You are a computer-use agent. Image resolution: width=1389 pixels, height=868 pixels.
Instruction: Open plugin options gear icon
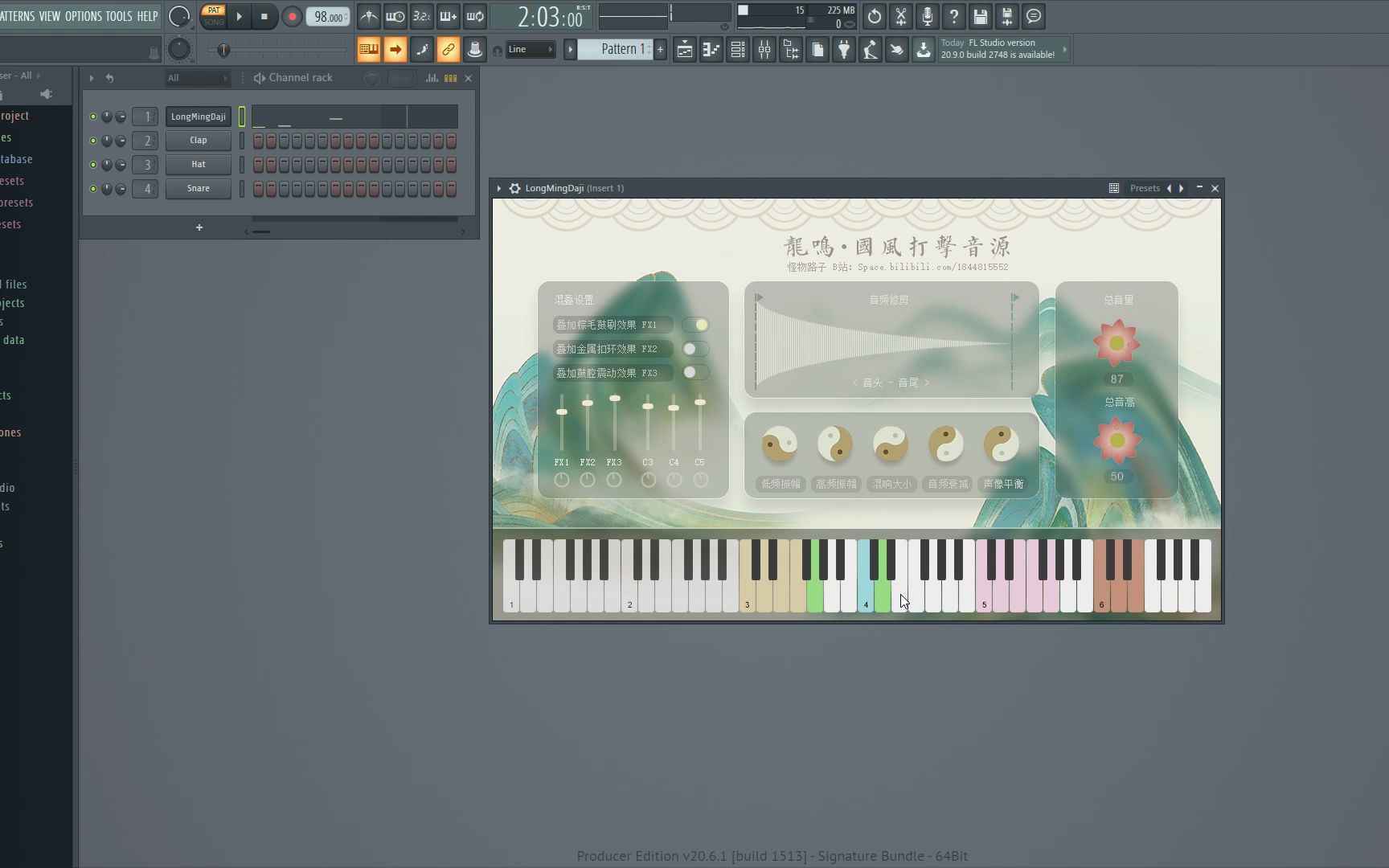514,188
